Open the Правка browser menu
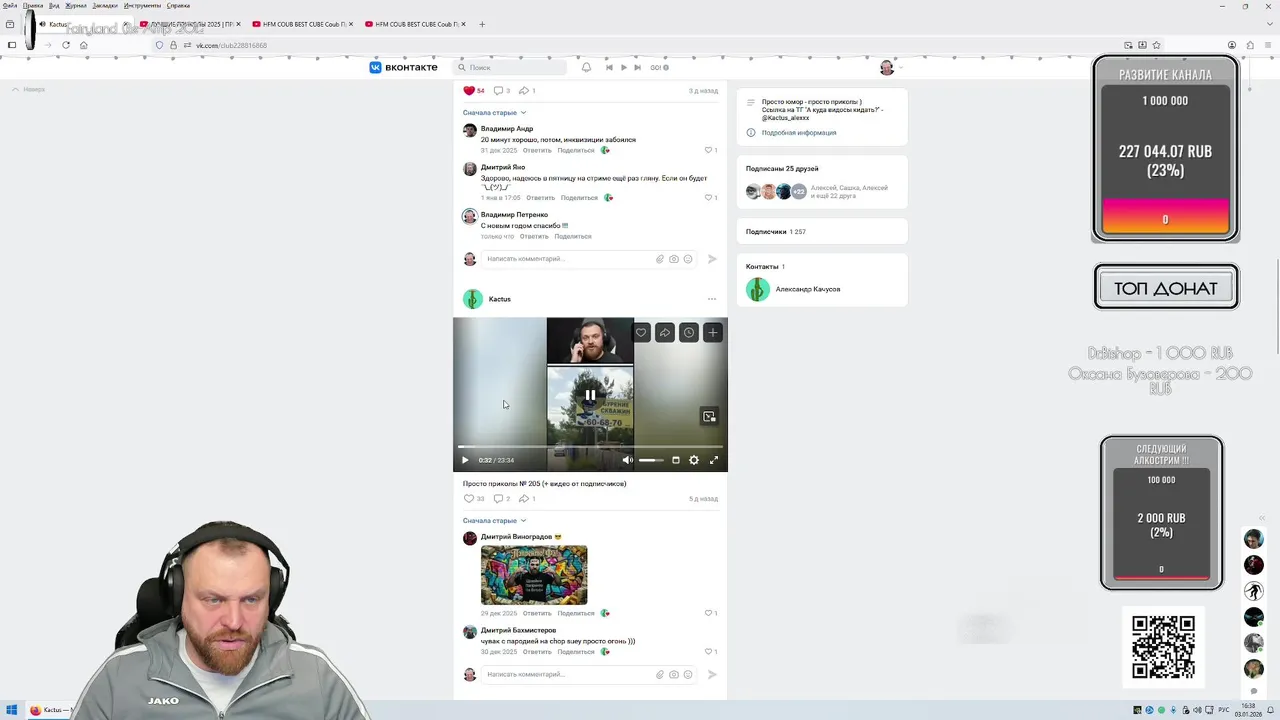The width and height of the screenshot is (1280, 720). click(33, 5)
